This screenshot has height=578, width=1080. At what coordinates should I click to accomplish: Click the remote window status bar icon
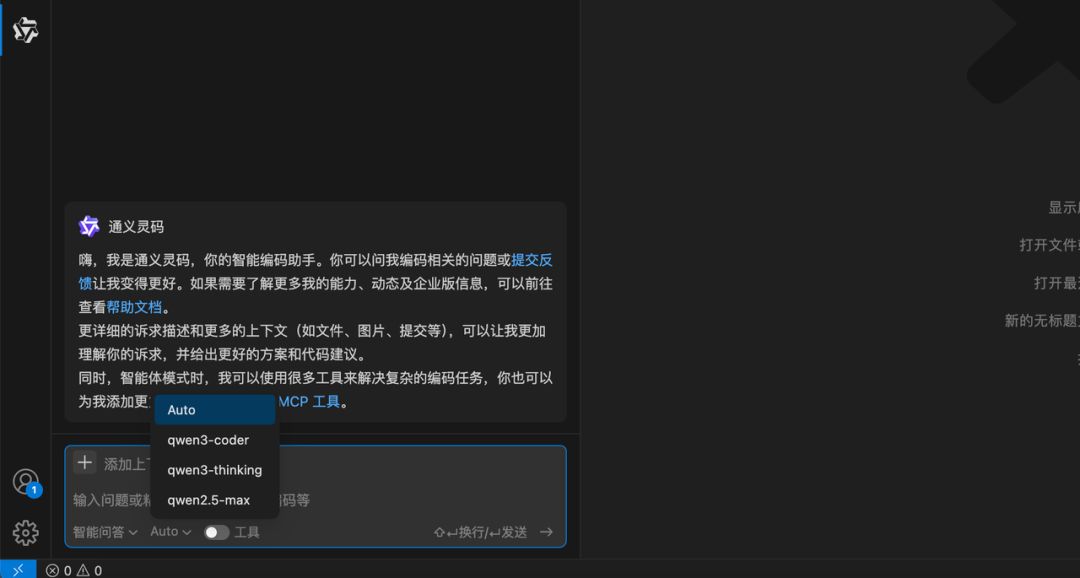18,570
